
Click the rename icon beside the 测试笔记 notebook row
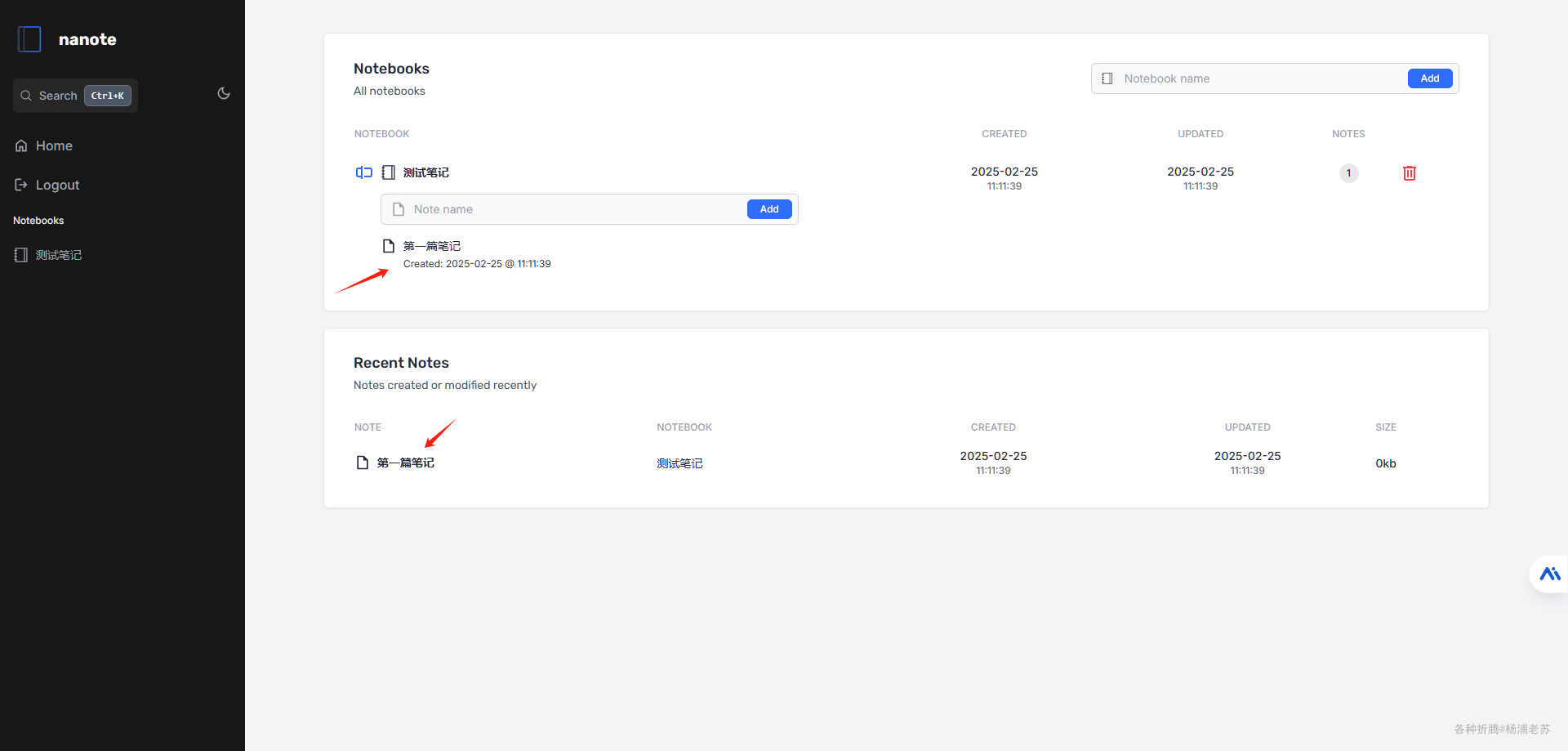coord(364,172)
